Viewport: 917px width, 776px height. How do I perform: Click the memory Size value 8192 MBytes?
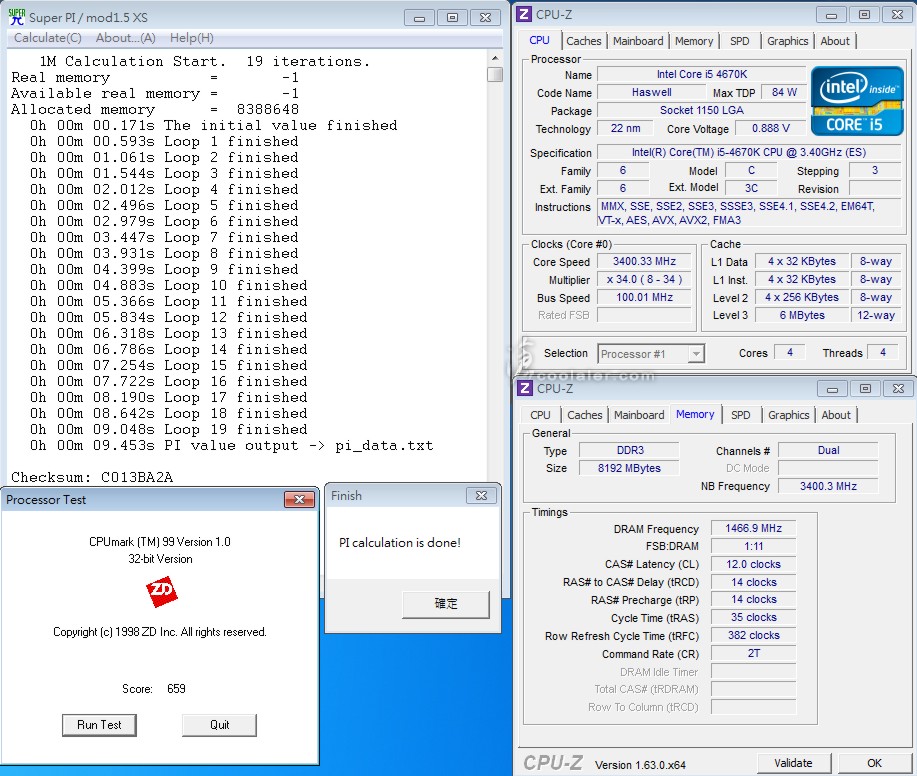click(x=629, y=468)
